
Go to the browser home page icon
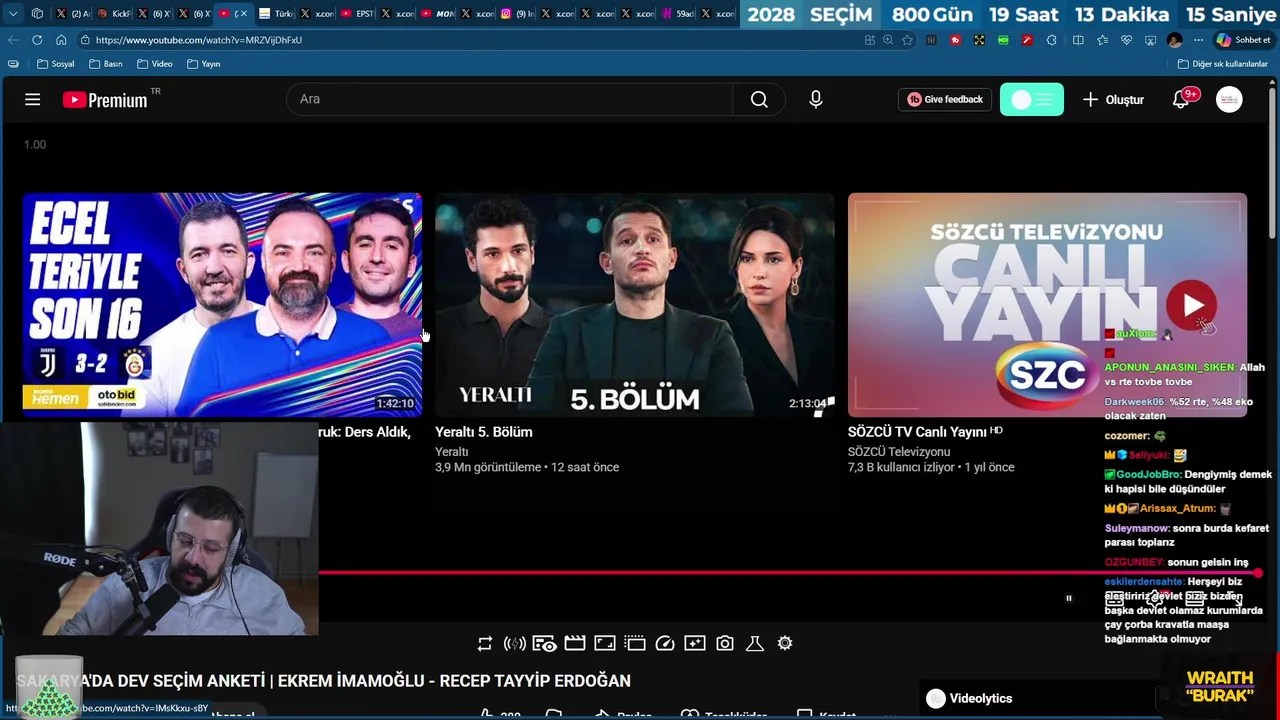[61, 40]
